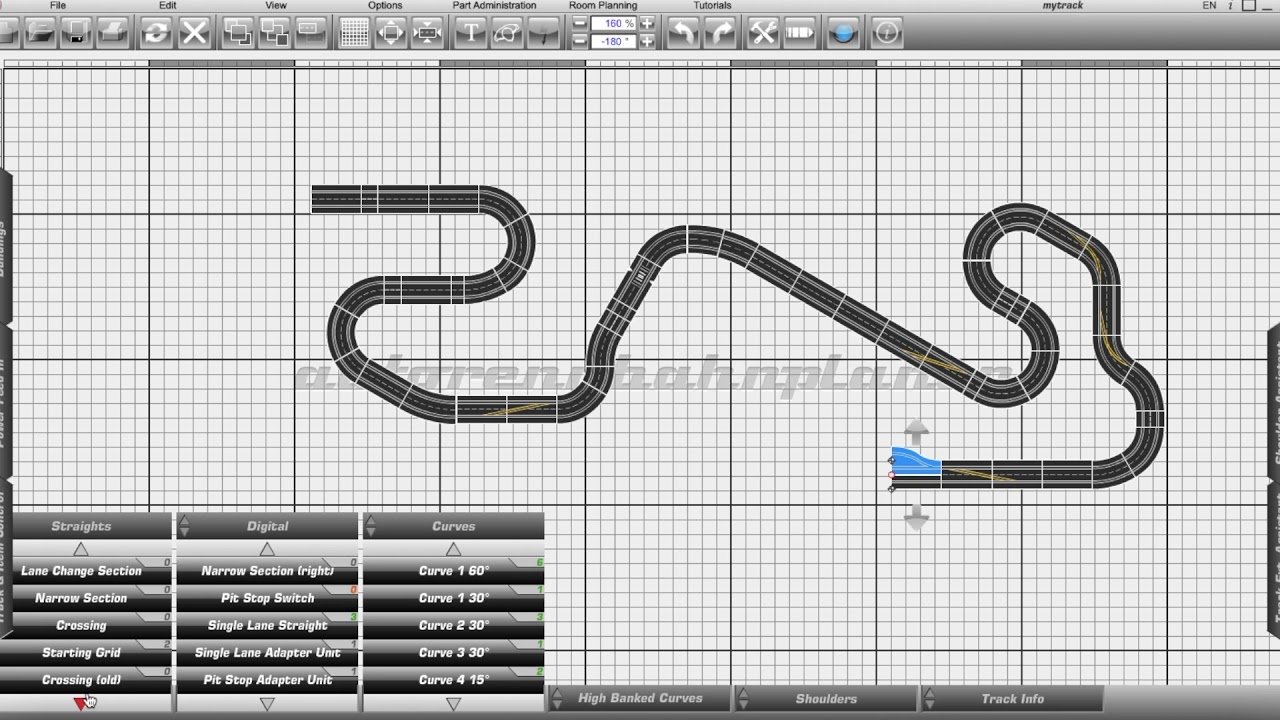Add a Curve 1 60° piece
The height and width of the screenshot is (720, 1280).
pyautogui.click(x=454, y=571)
